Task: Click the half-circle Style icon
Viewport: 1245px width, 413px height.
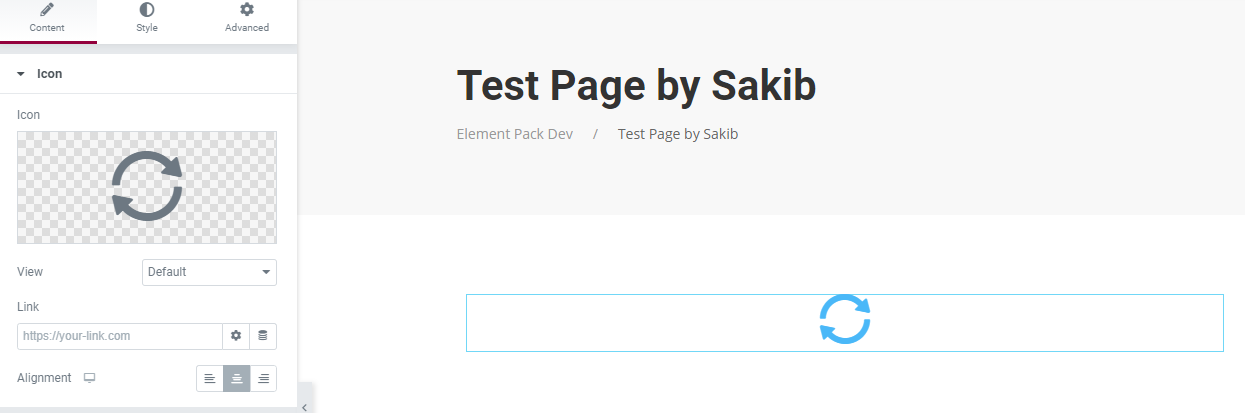Action: [147, 10]
